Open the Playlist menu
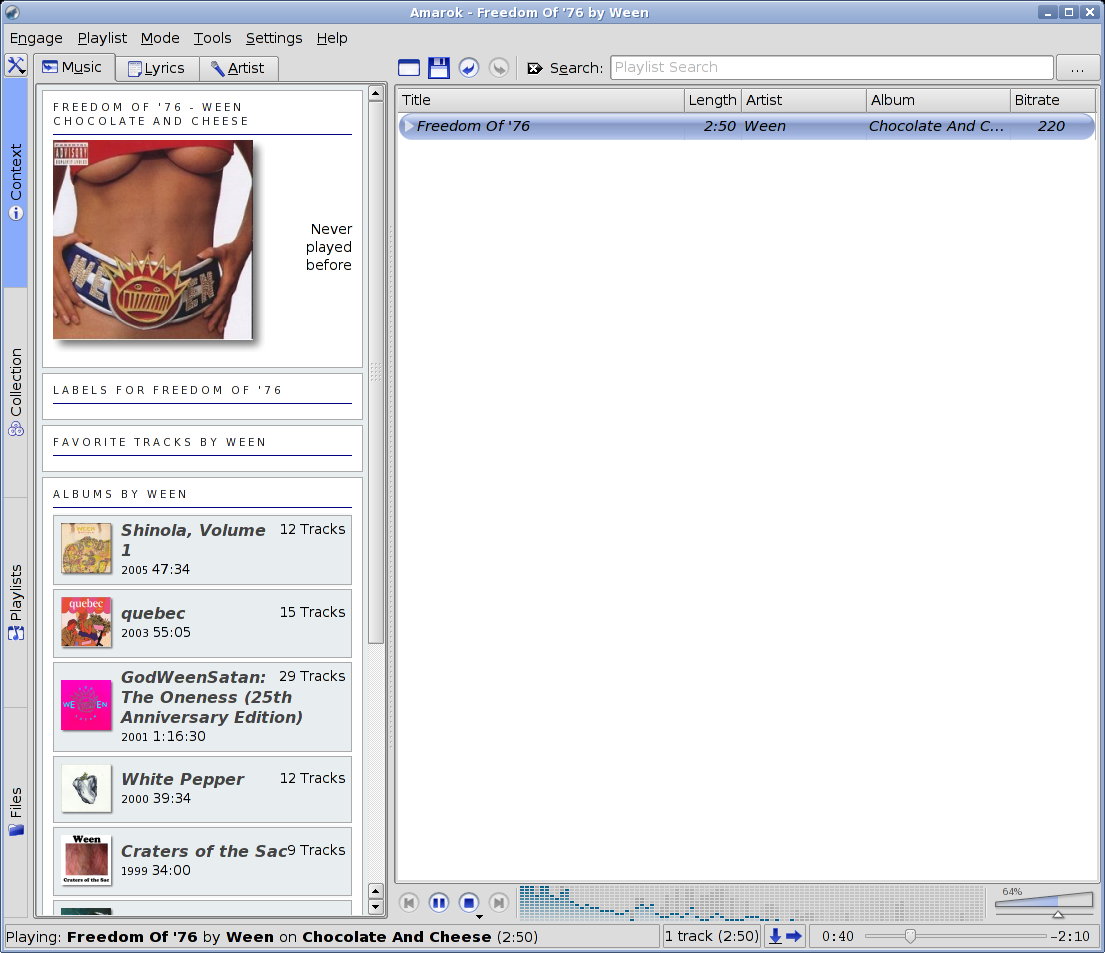Screen dimensions: 1105x953 [102, 38]
